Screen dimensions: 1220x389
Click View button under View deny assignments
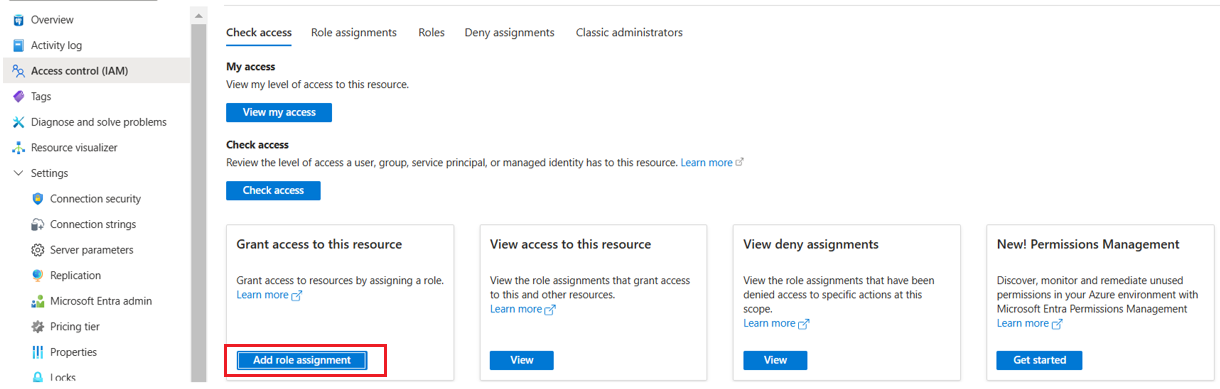pos(775,361)
